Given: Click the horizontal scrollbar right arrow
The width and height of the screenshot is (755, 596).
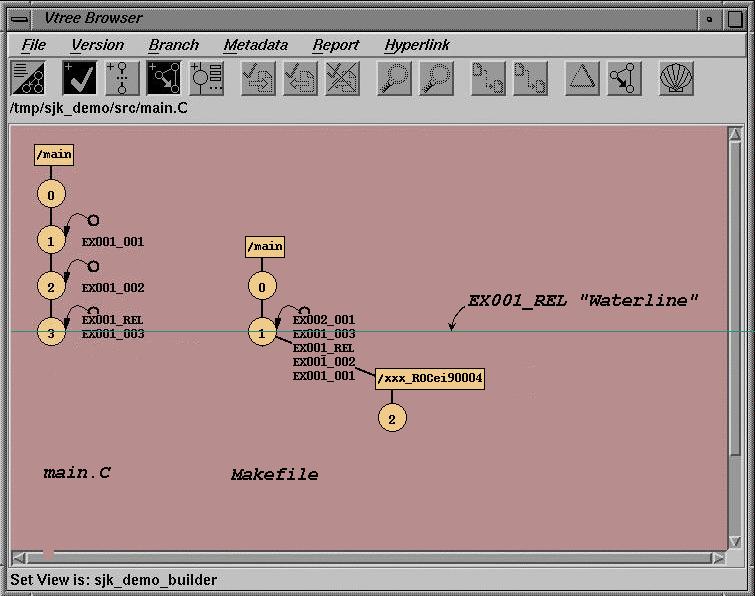Looking at the screenshot, I should click(717, 557).
